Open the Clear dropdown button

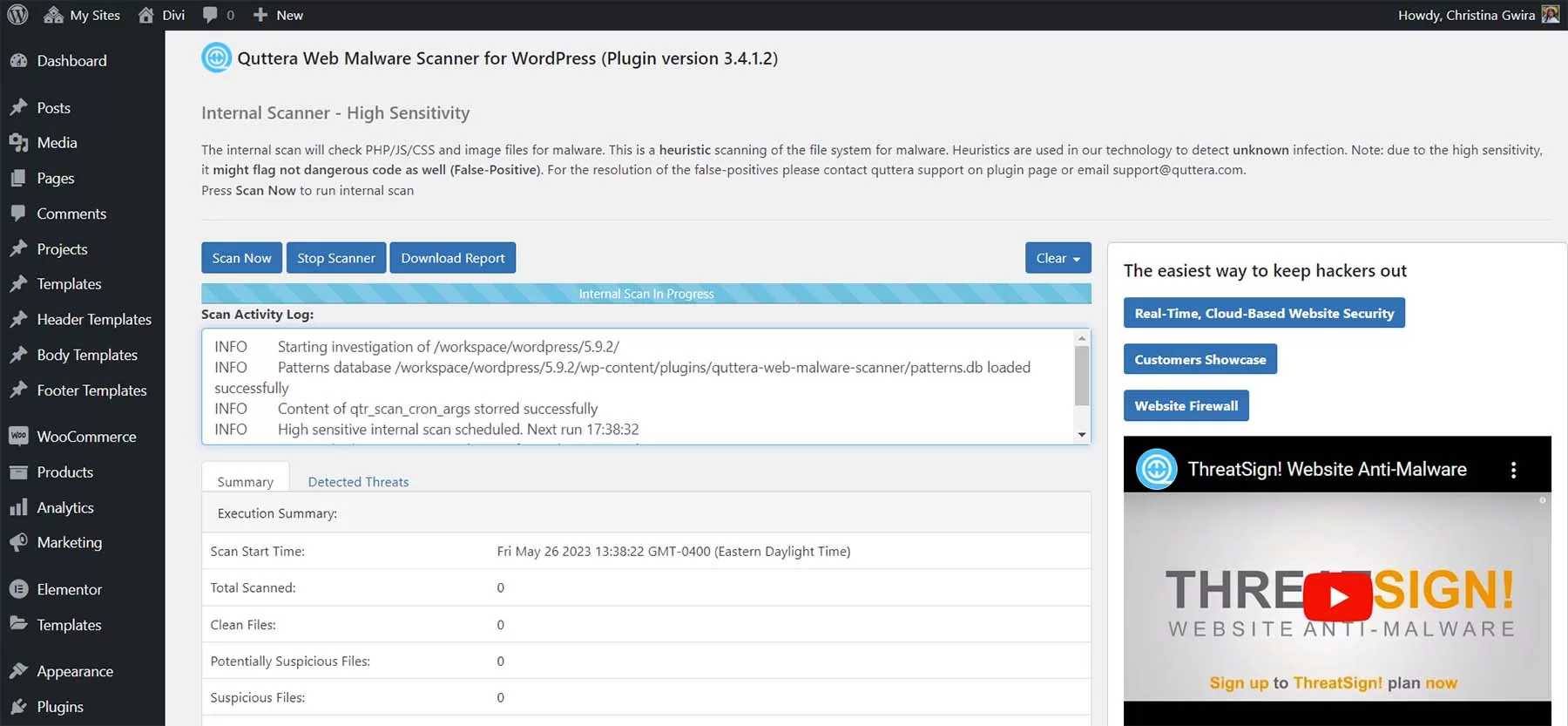pos(1058,258)
